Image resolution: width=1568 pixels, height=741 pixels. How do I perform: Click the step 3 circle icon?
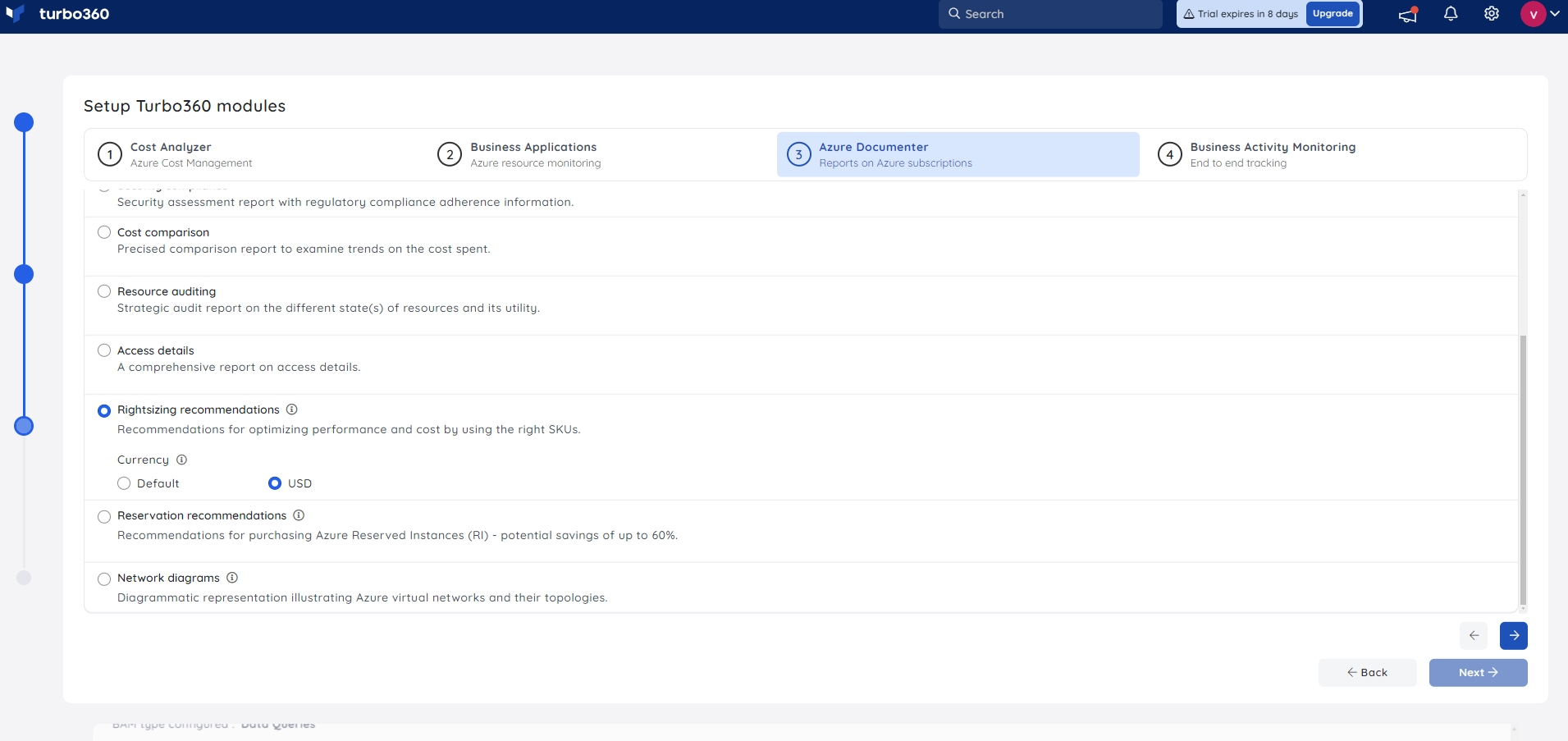coord(799,154)
